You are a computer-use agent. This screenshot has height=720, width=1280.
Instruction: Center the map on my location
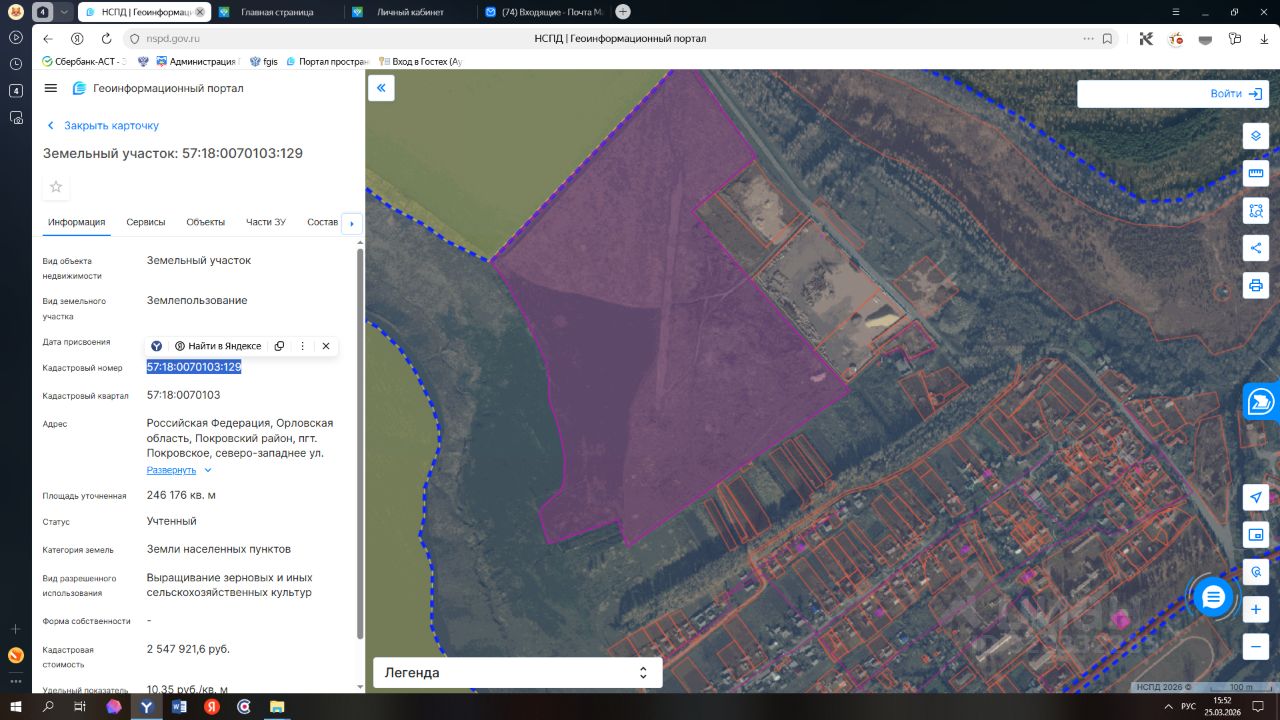[1256, 497]
